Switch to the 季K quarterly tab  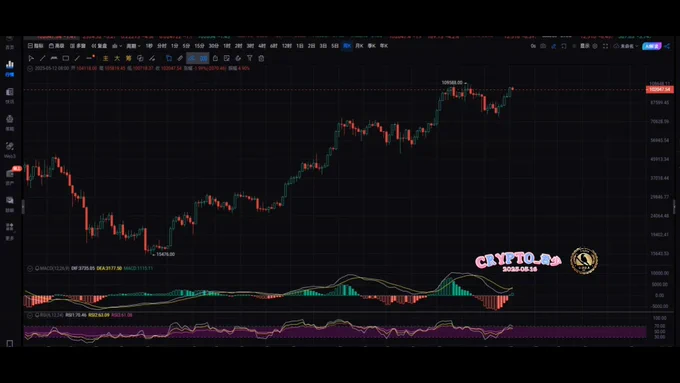click(x=372, y=46)
